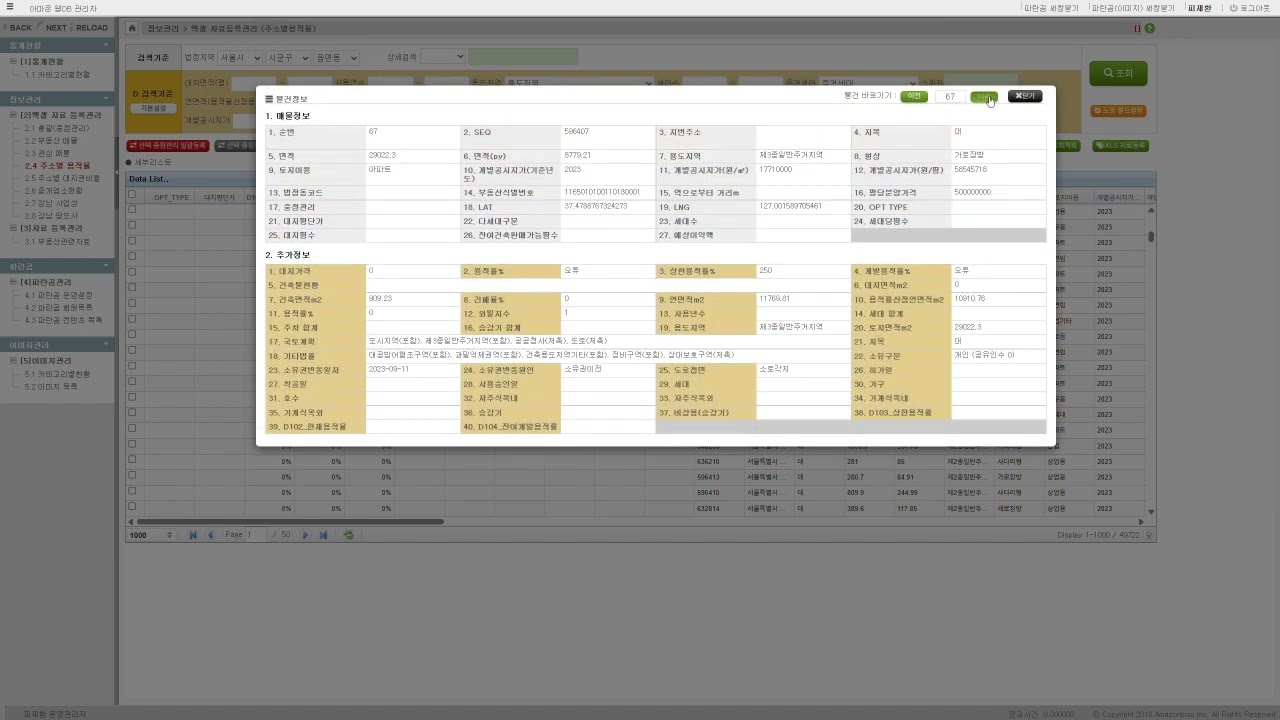Toggle the select-all checkbox in grid header
Viewport: 1280px width, 720px height.
pyautogui.click(x=132, y=196)
